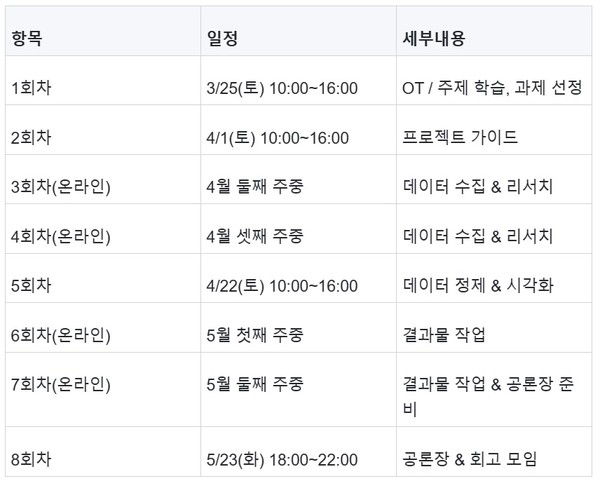600x488 pixels.
Task: Select the 1회차 cell
Action: pyautogui.click(x=30, y=88)
